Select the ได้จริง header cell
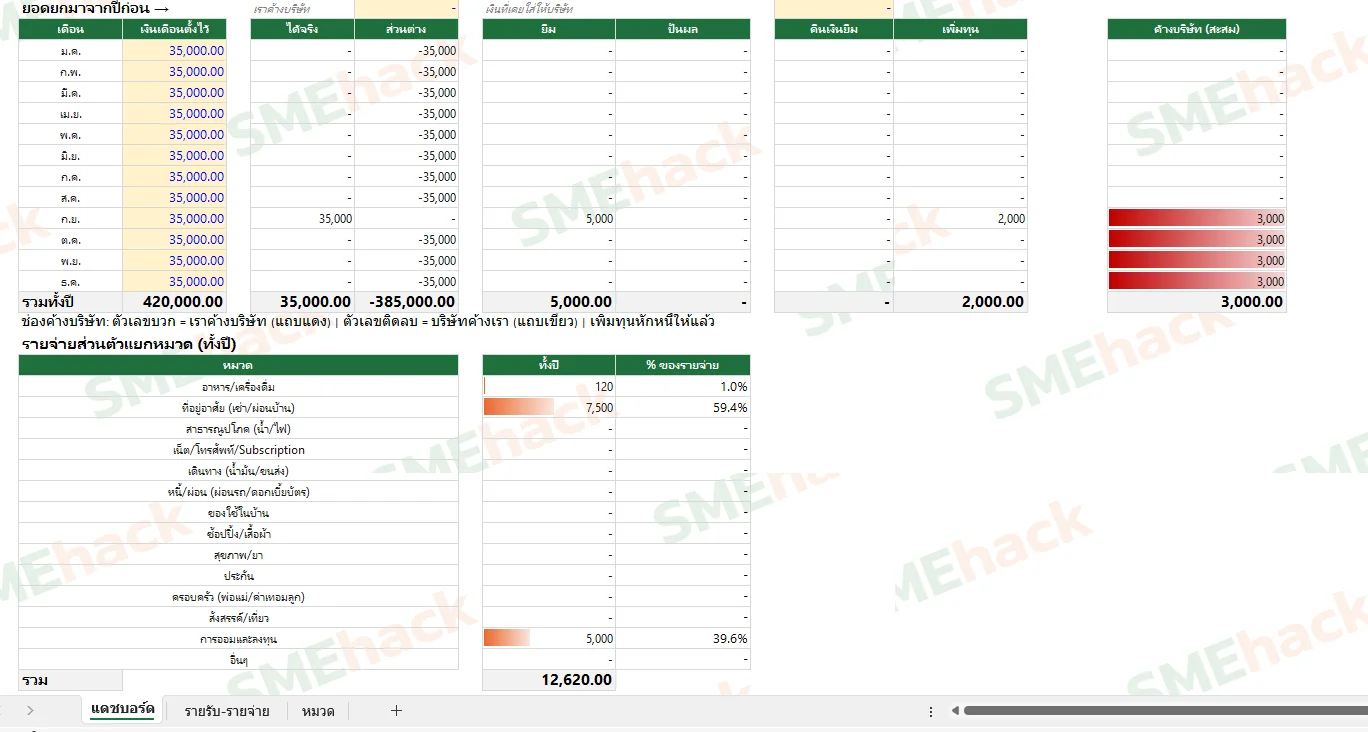 click(302, 29)
